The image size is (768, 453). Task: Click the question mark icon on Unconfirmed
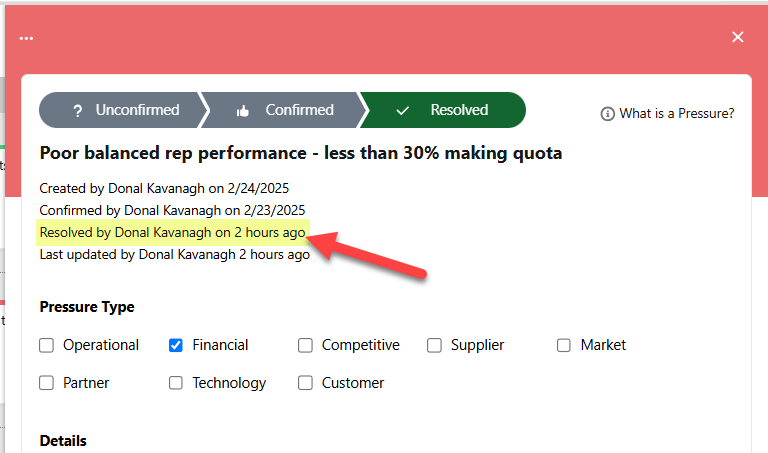pyautogui.click(x=77, y=110)
